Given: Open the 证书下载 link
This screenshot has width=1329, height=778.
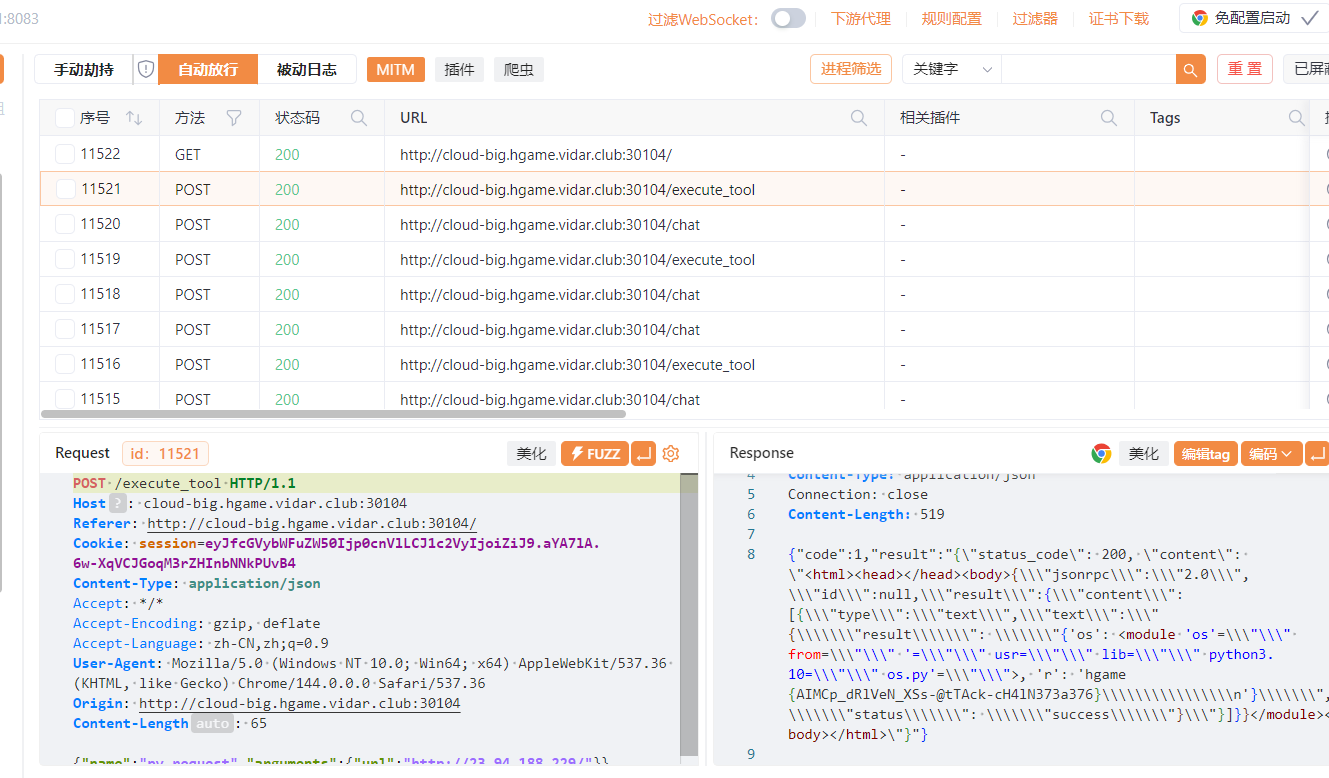Looking at the screenshot, I should pos(1118,18).
